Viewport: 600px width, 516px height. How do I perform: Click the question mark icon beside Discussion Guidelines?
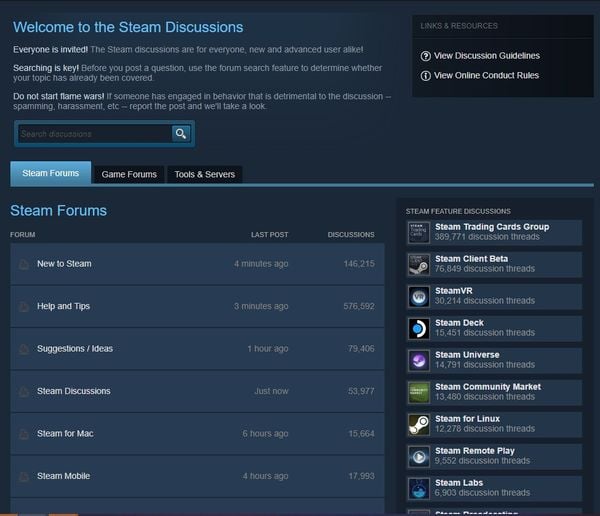click(426, 56)
